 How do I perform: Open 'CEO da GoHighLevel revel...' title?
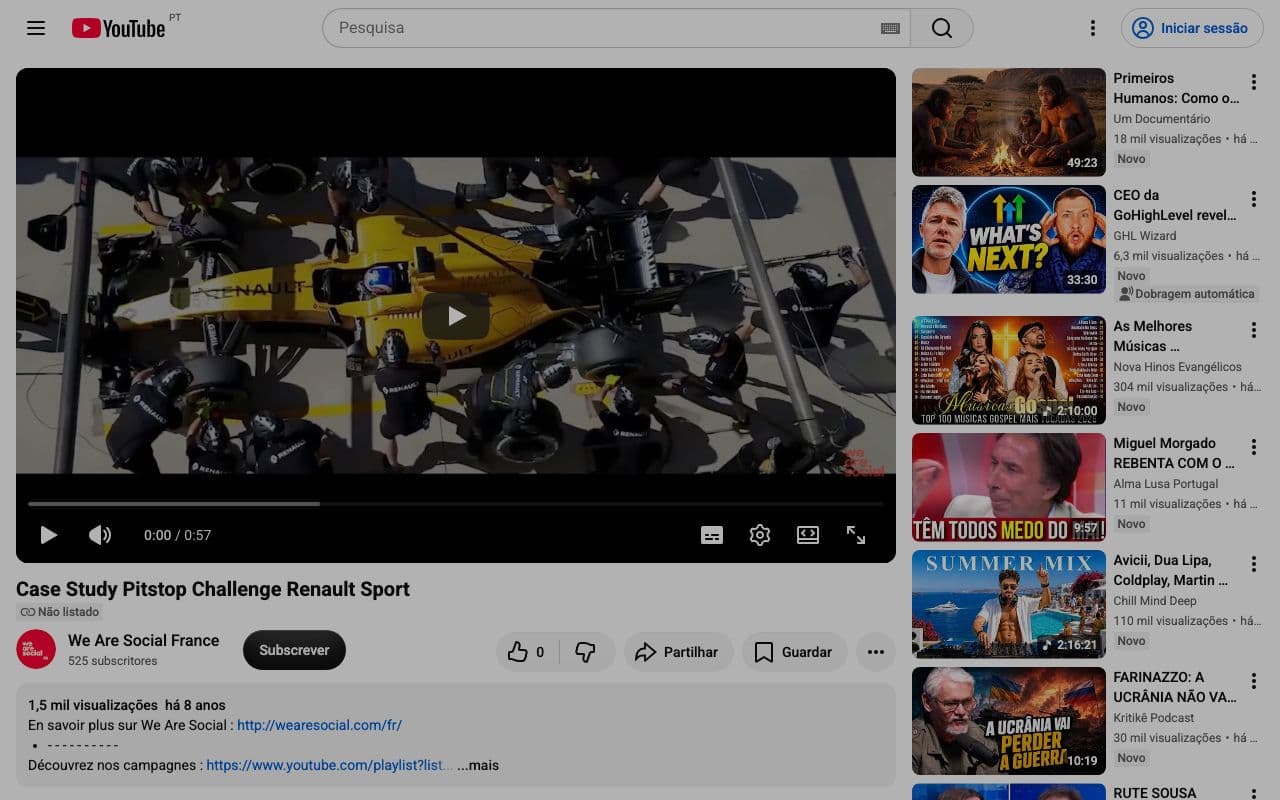click(x=1175, y=205)
